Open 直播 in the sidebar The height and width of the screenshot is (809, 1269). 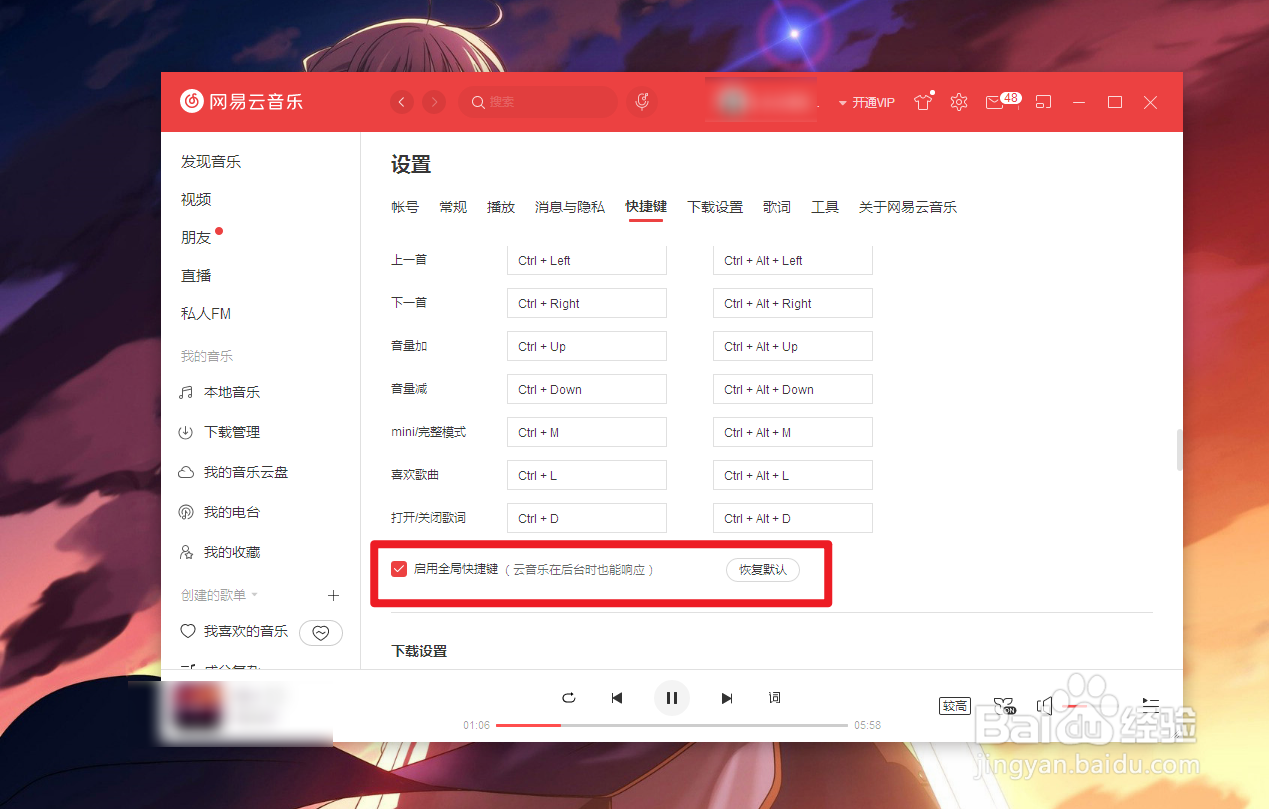pos(196,276)
